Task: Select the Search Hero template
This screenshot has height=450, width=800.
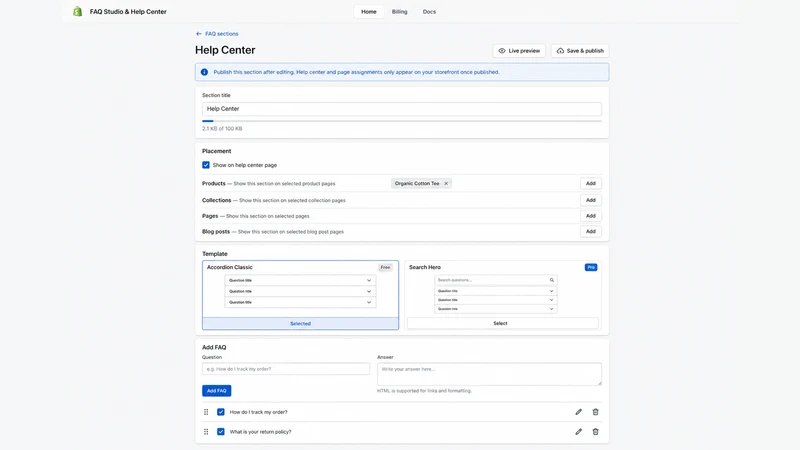Action: point(503,323)
